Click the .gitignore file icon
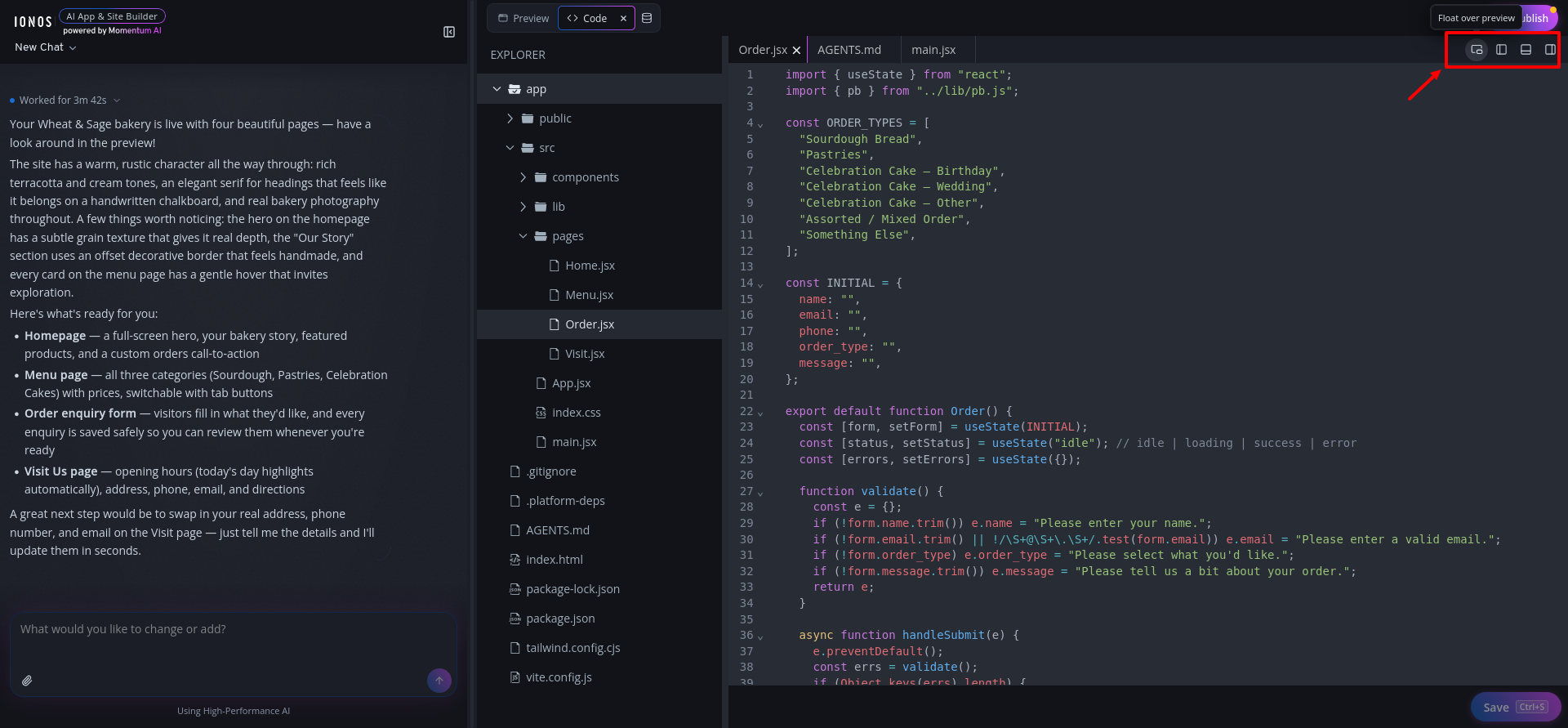Screen dimensions: 1568x728 [514, 471]
